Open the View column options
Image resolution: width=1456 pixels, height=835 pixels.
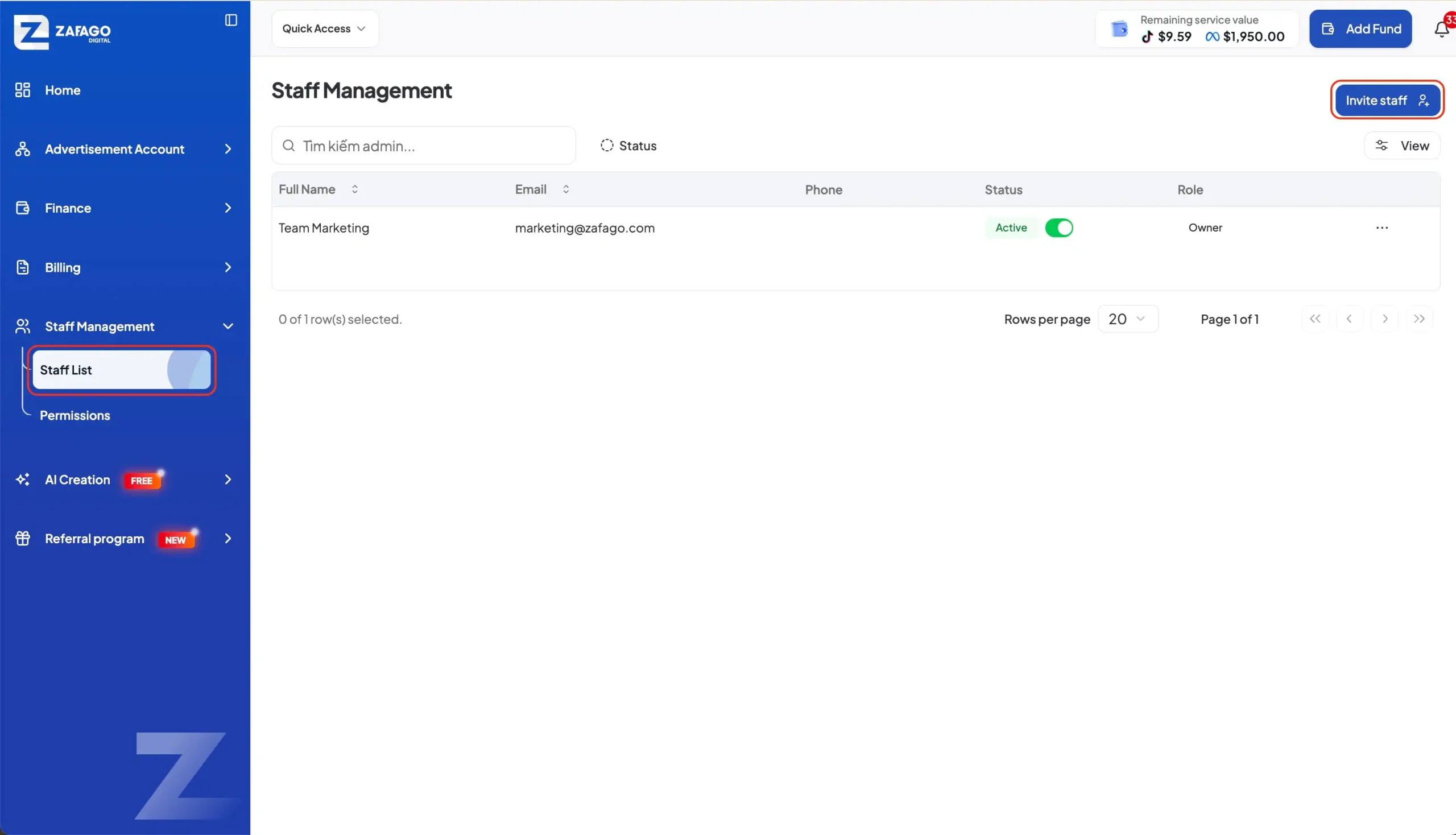coord(1401,146)
